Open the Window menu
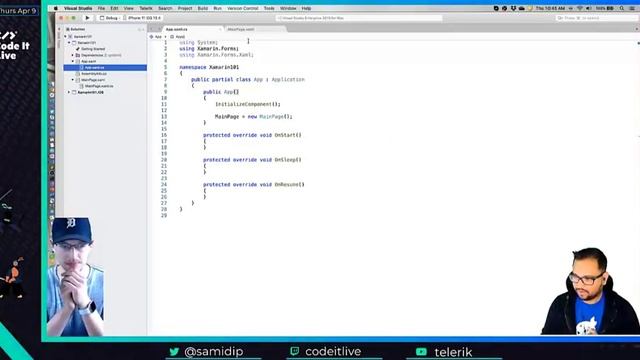 point(288,8)
